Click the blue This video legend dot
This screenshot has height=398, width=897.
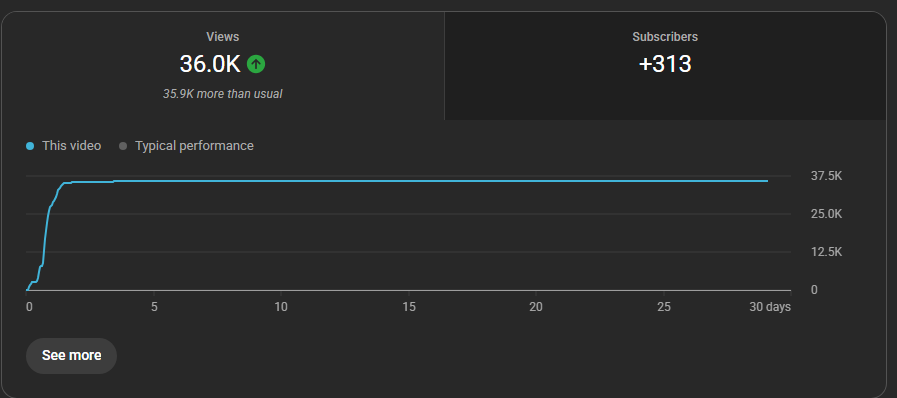[x=30, y=146]
